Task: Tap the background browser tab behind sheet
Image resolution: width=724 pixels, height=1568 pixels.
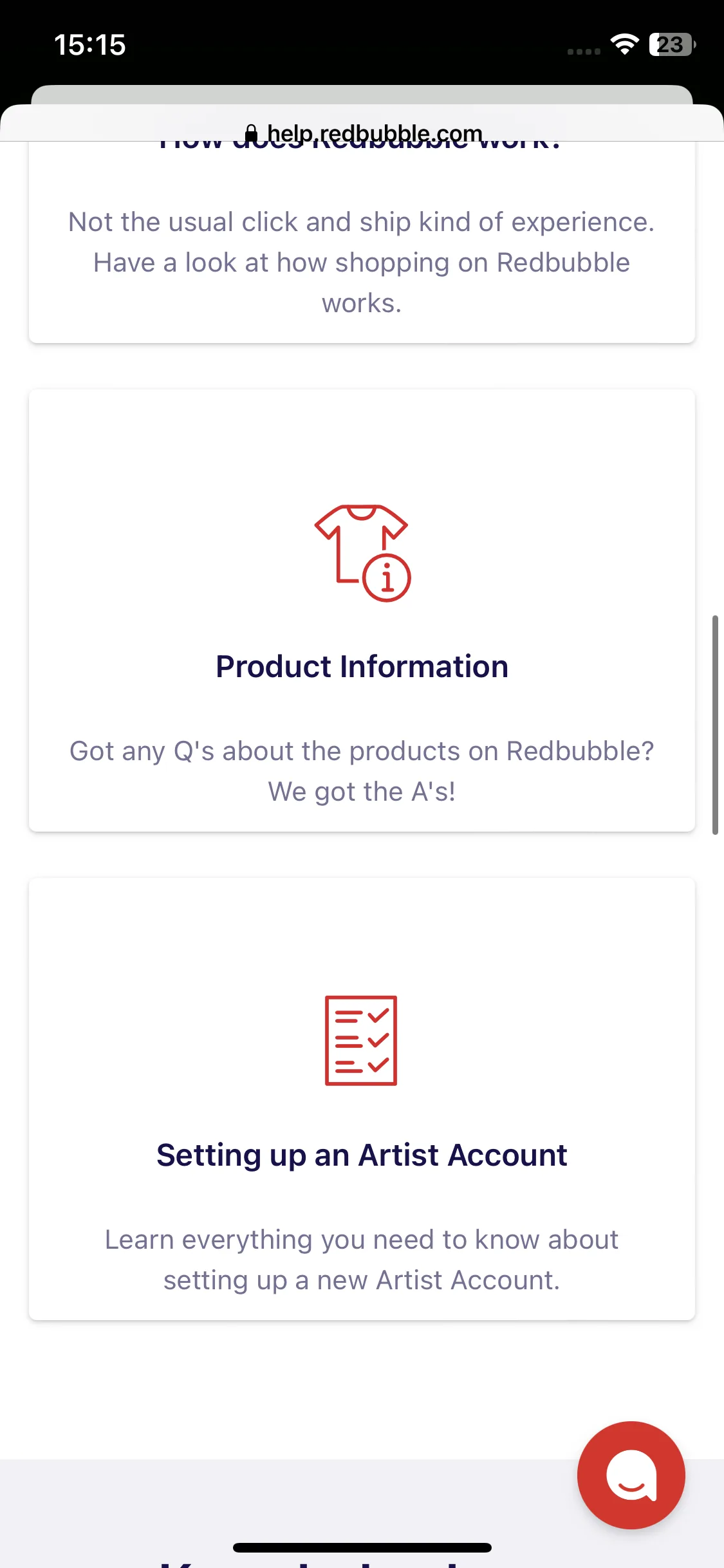Action: tap(362, 94)
